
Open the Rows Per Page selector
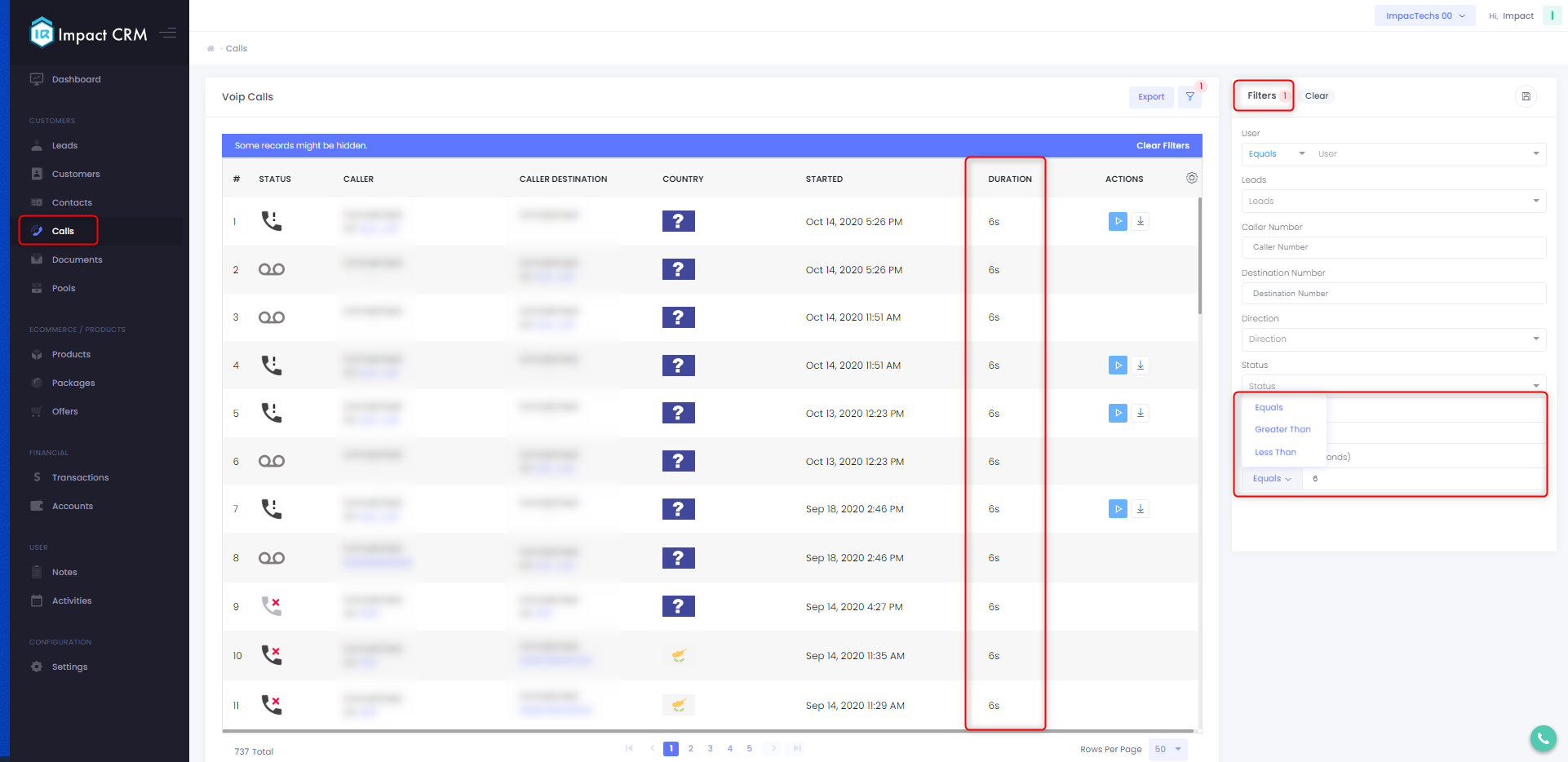[1167, 749]
